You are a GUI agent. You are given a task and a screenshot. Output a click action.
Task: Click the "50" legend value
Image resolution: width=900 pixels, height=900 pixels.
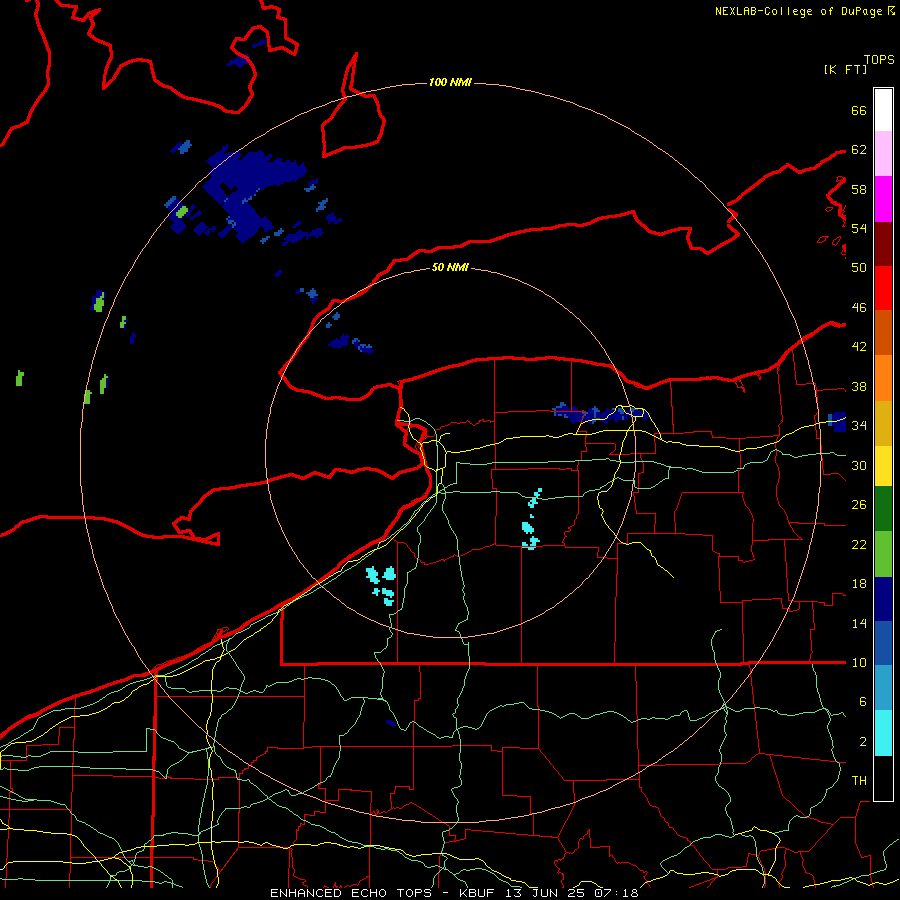859,267
